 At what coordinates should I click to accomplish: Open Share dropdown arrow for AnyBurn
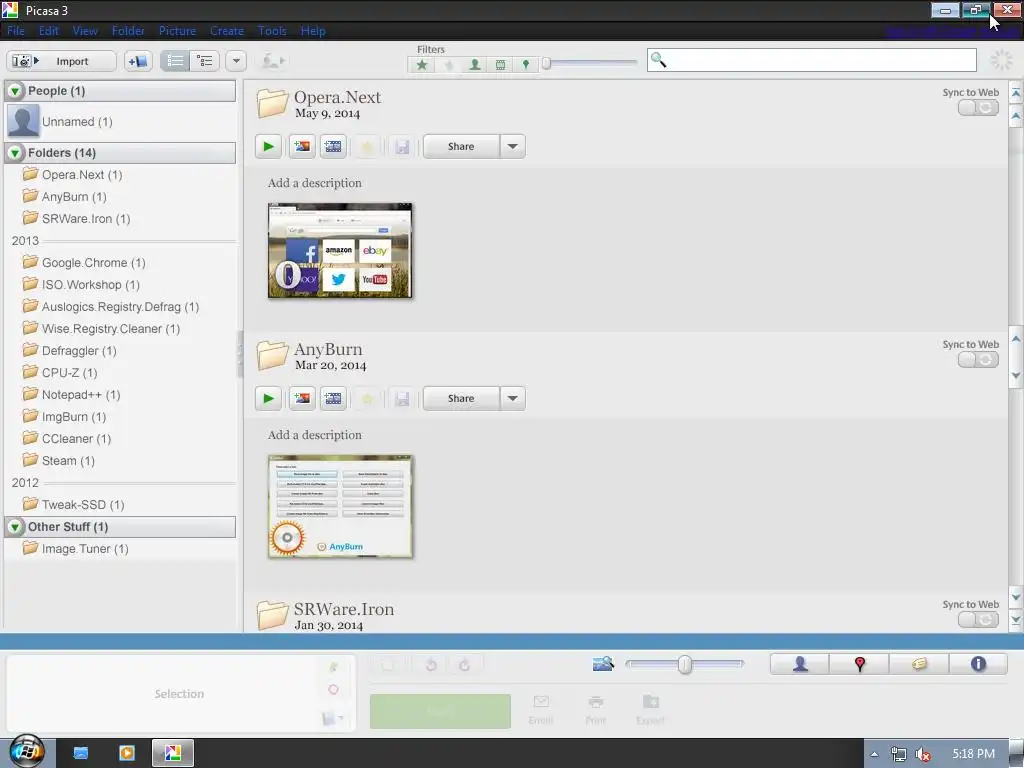513,398
